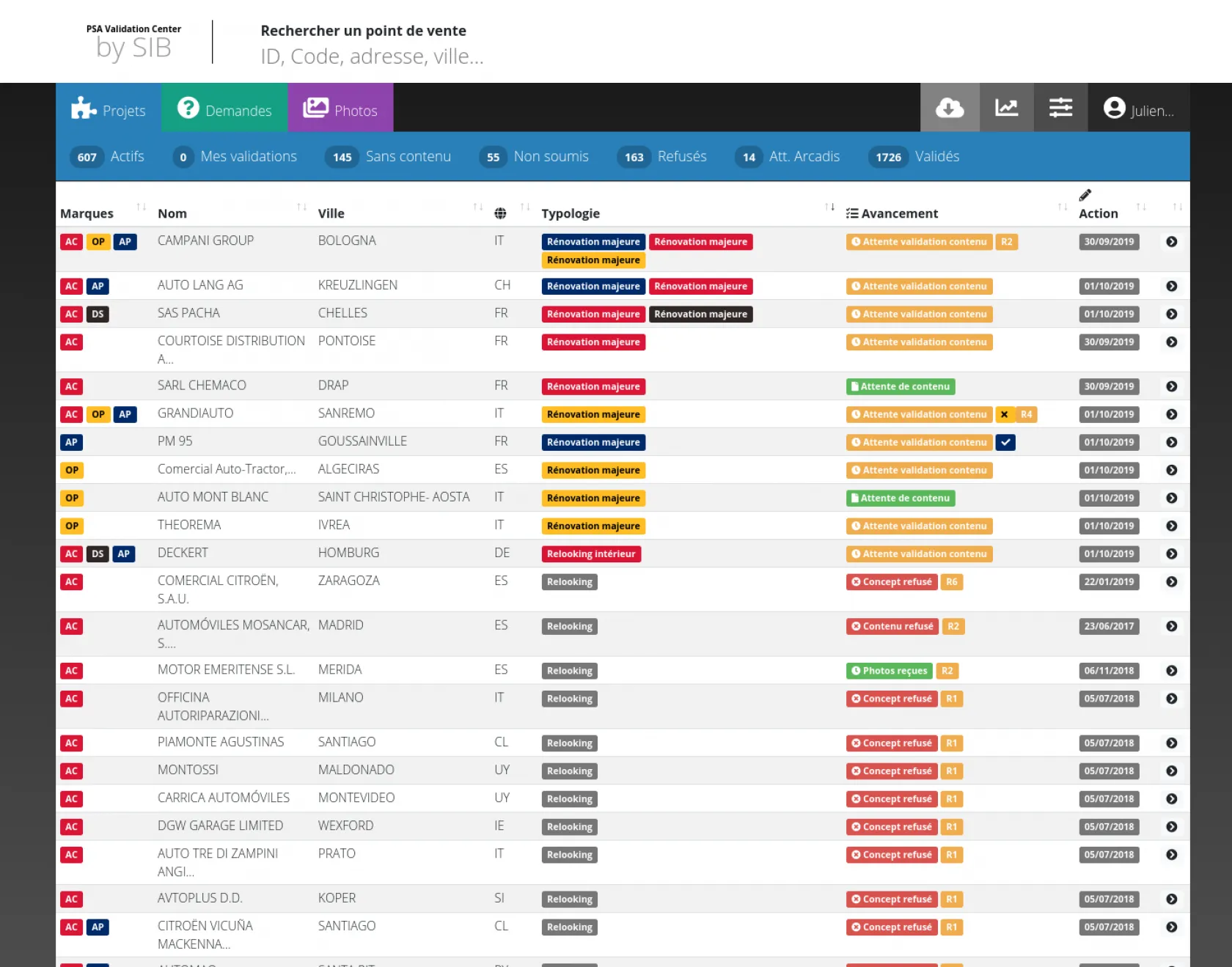This screenshot has height=967, width=1232.
Task: Open arrow icon for DECKERT row
Action: pyautogui.click(x=1171, y=554)
